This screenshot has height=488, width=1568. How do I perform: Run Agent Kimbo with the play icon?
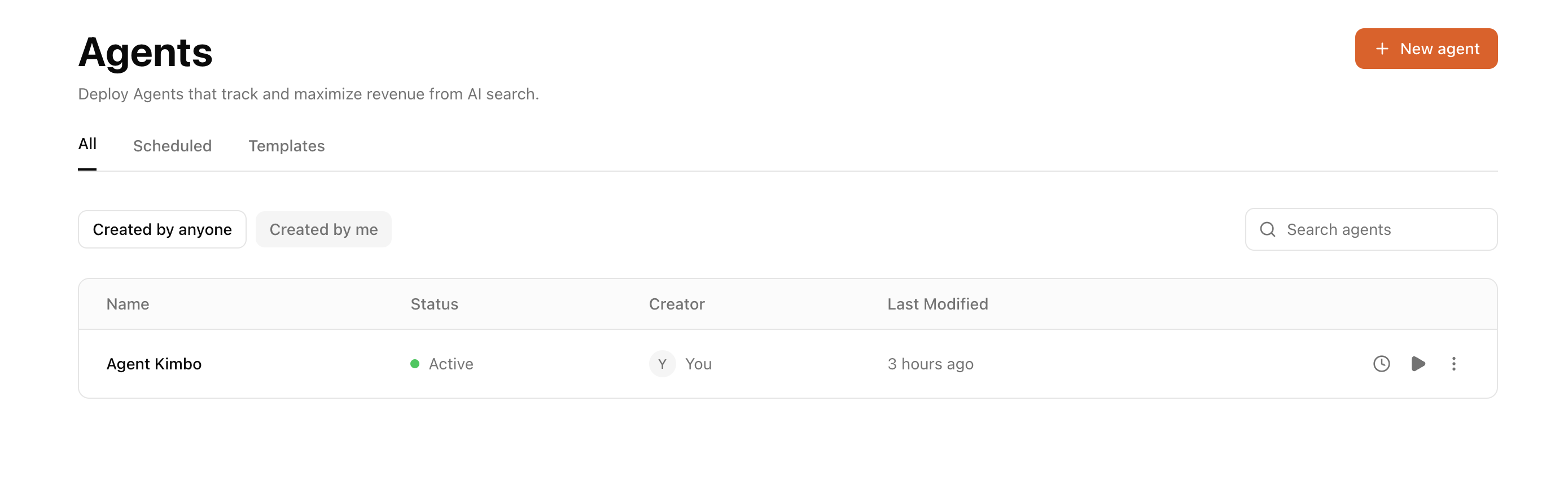[1418, 364]
